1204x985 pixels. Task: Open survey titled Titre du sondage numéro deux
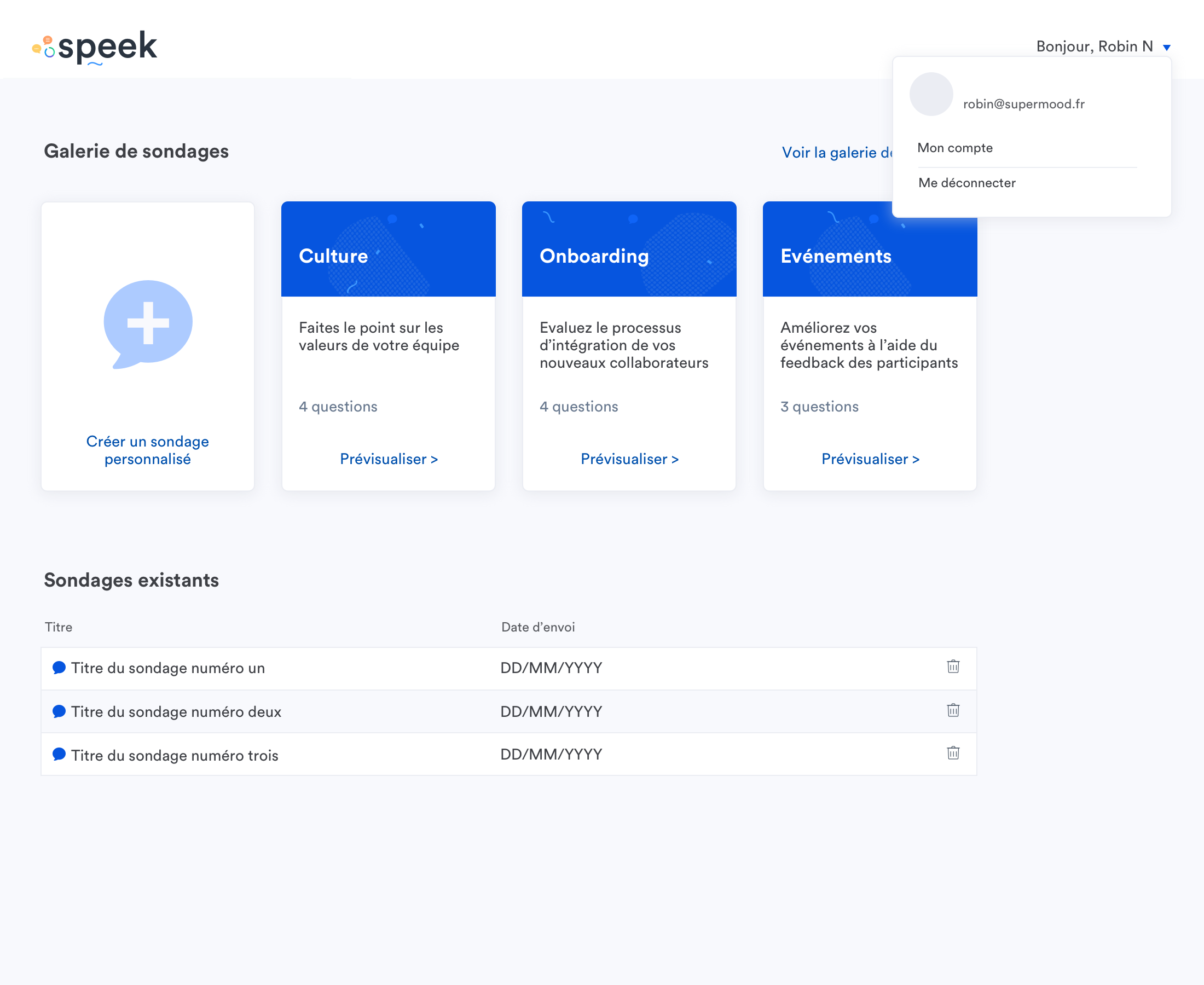176,711
